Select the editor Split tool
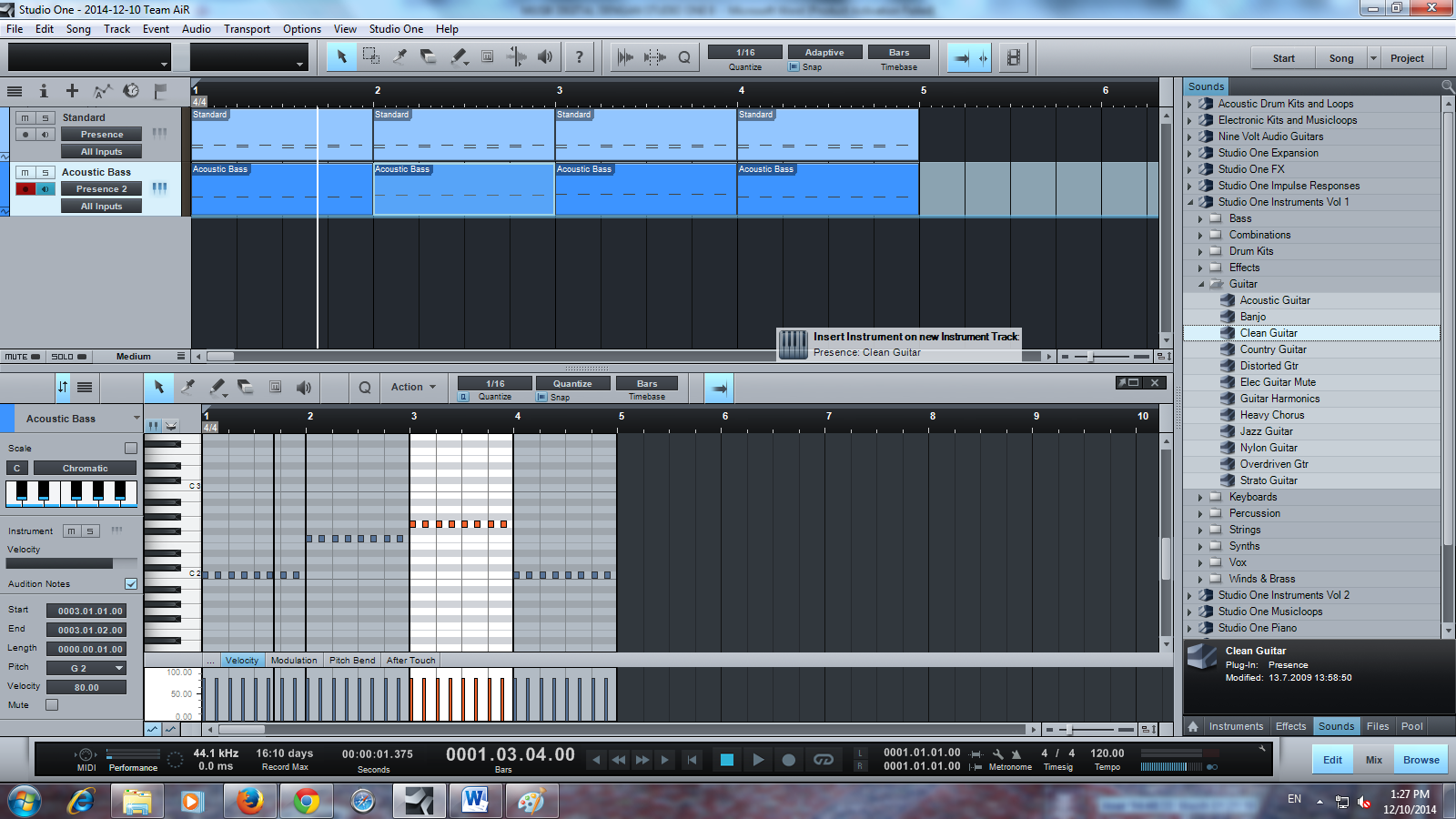 pos(187,387)
